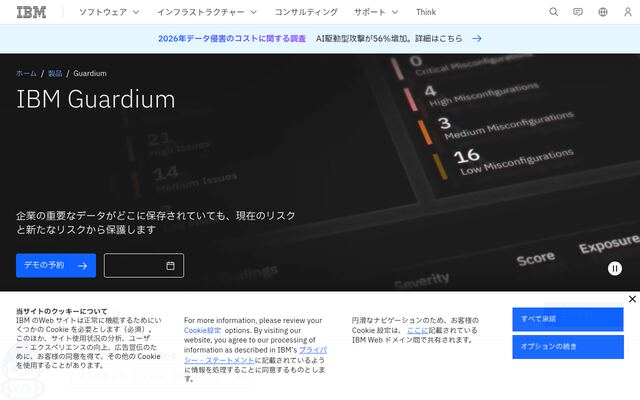The width and height of the screenshot is (640, 400).
Task: Open the globe region selector icon
Action: coord(602,12)
